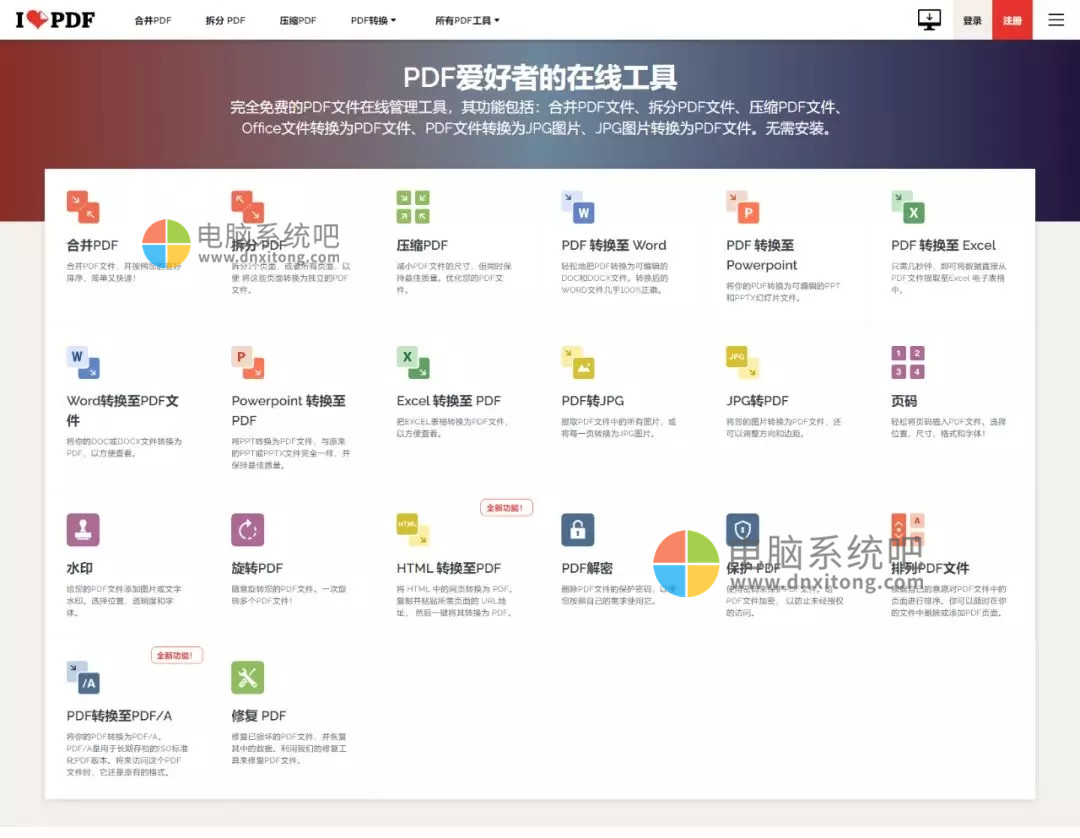Open the PDF to Word converter icon
1080x838 pixels.
click(578, 207)
